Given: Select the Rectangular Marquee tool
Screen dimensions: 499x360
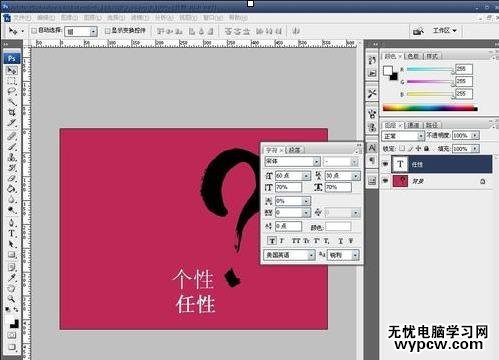Looking at the screenshot, I should tap(12, 81).
